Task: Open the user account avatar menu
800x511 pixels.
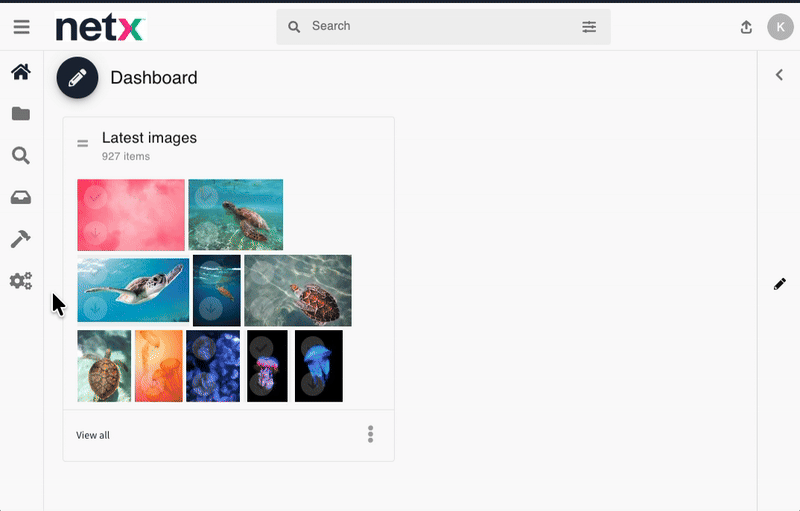Action: (780, 27)
